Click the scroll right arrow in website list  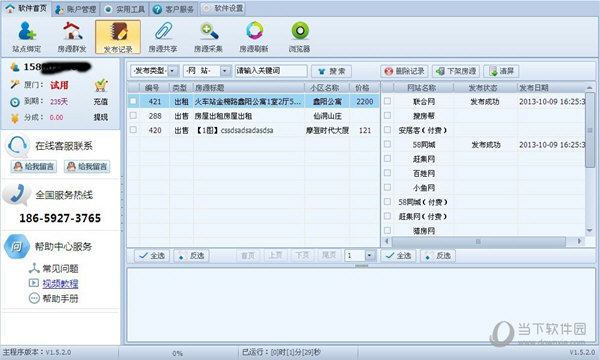580,241
